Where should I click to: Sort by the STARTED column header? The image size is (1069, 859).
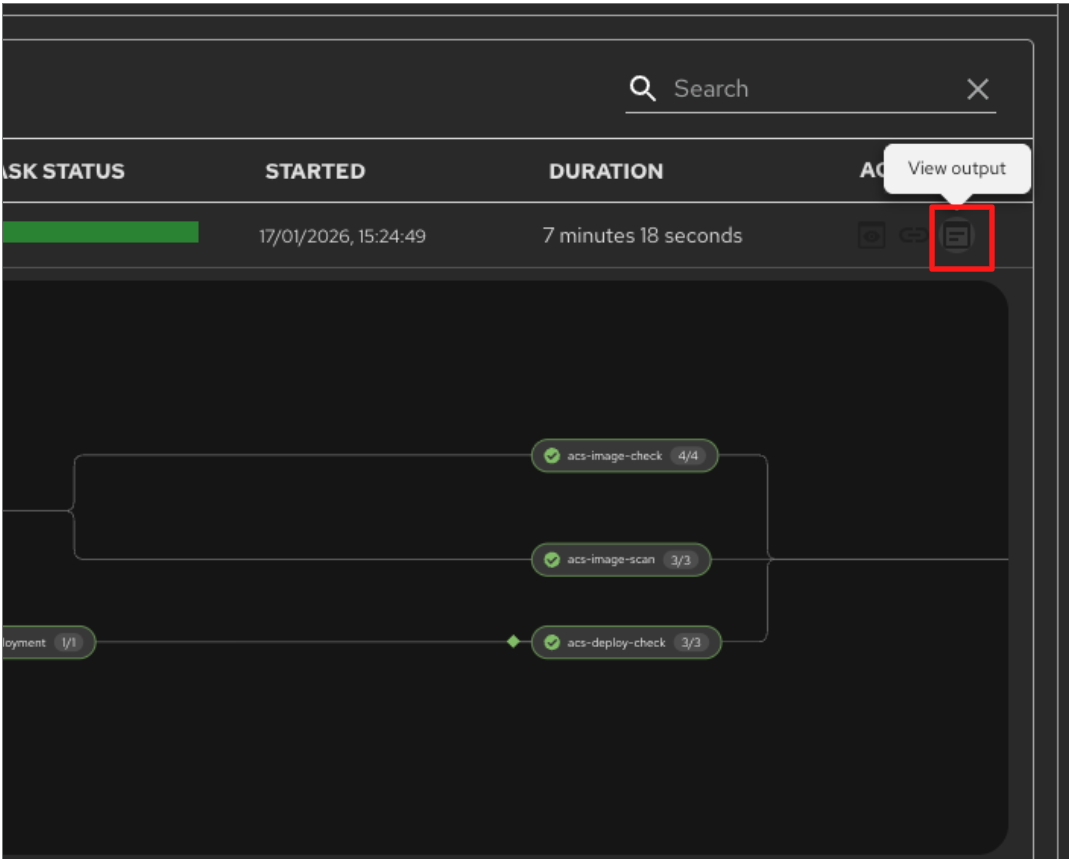coord(315,171)
